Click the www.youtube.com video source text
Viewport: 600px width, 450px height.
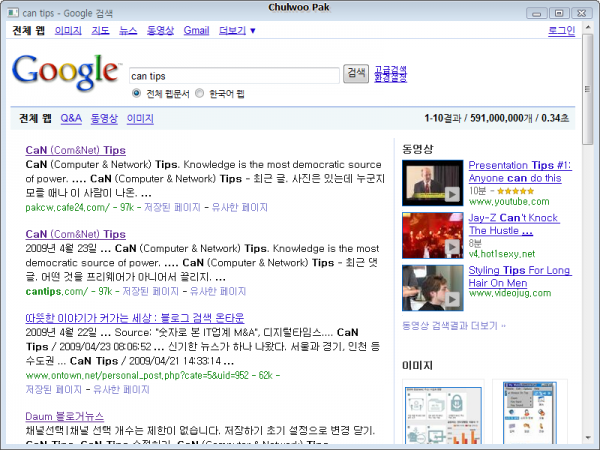click(x=509, y=202)
